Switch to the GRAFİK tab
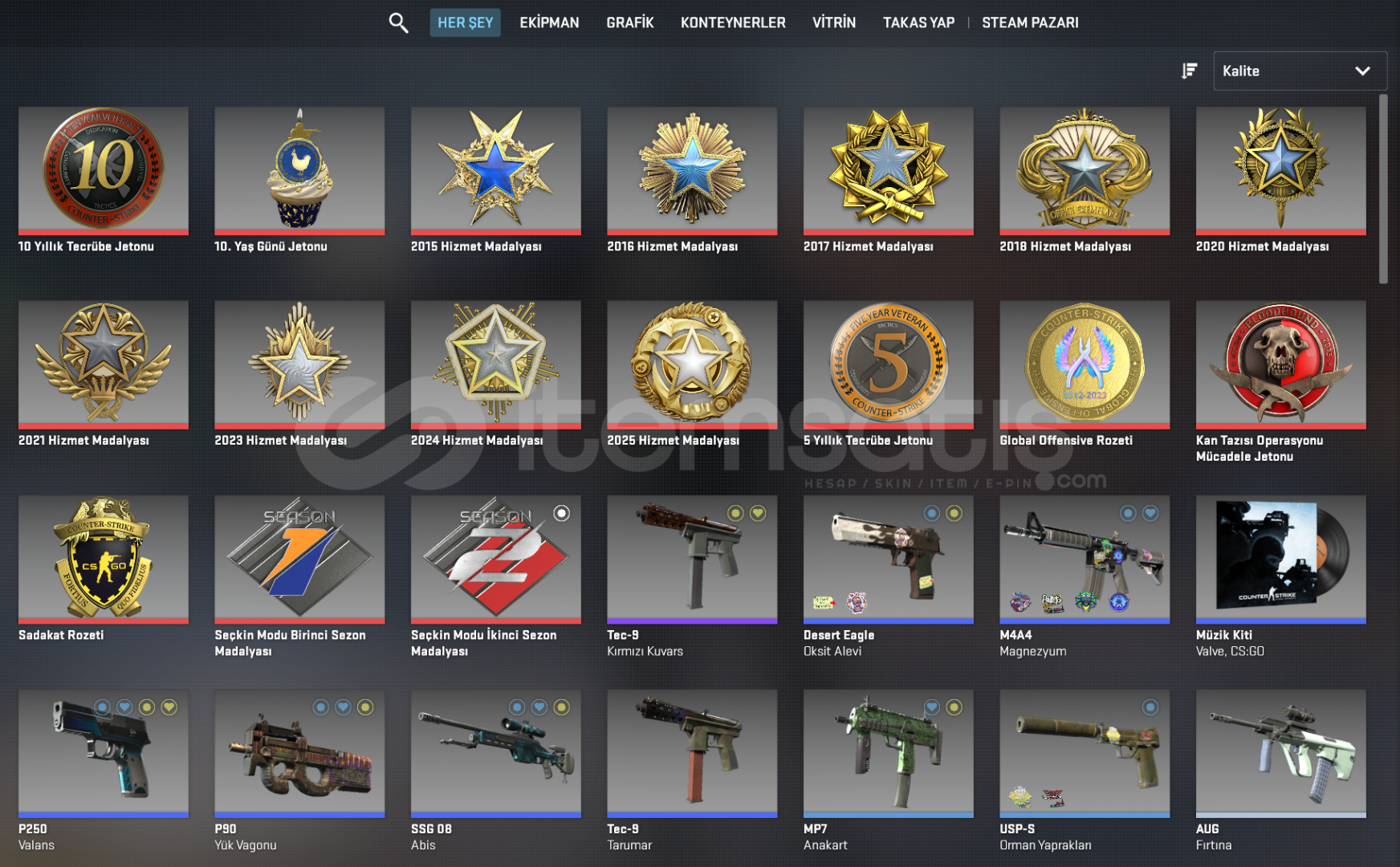 tap(630, 22)
